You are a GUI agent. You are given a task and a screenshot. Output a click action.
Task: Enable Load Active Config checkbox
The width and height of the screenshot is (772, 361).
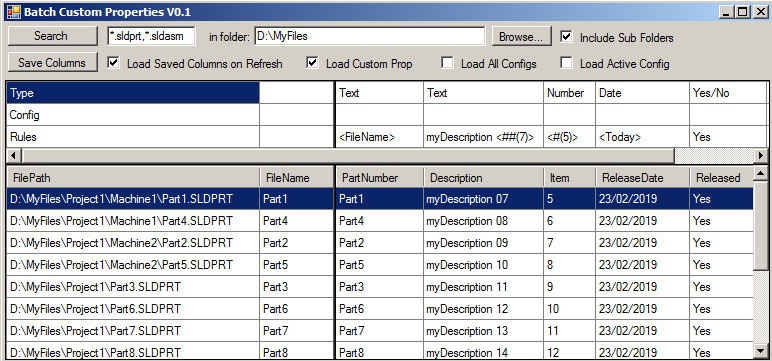[567, 63]
